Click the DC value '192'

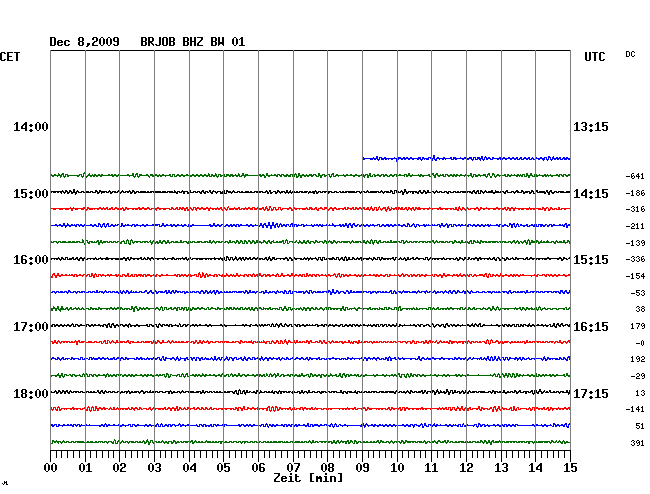pos(638,359)
